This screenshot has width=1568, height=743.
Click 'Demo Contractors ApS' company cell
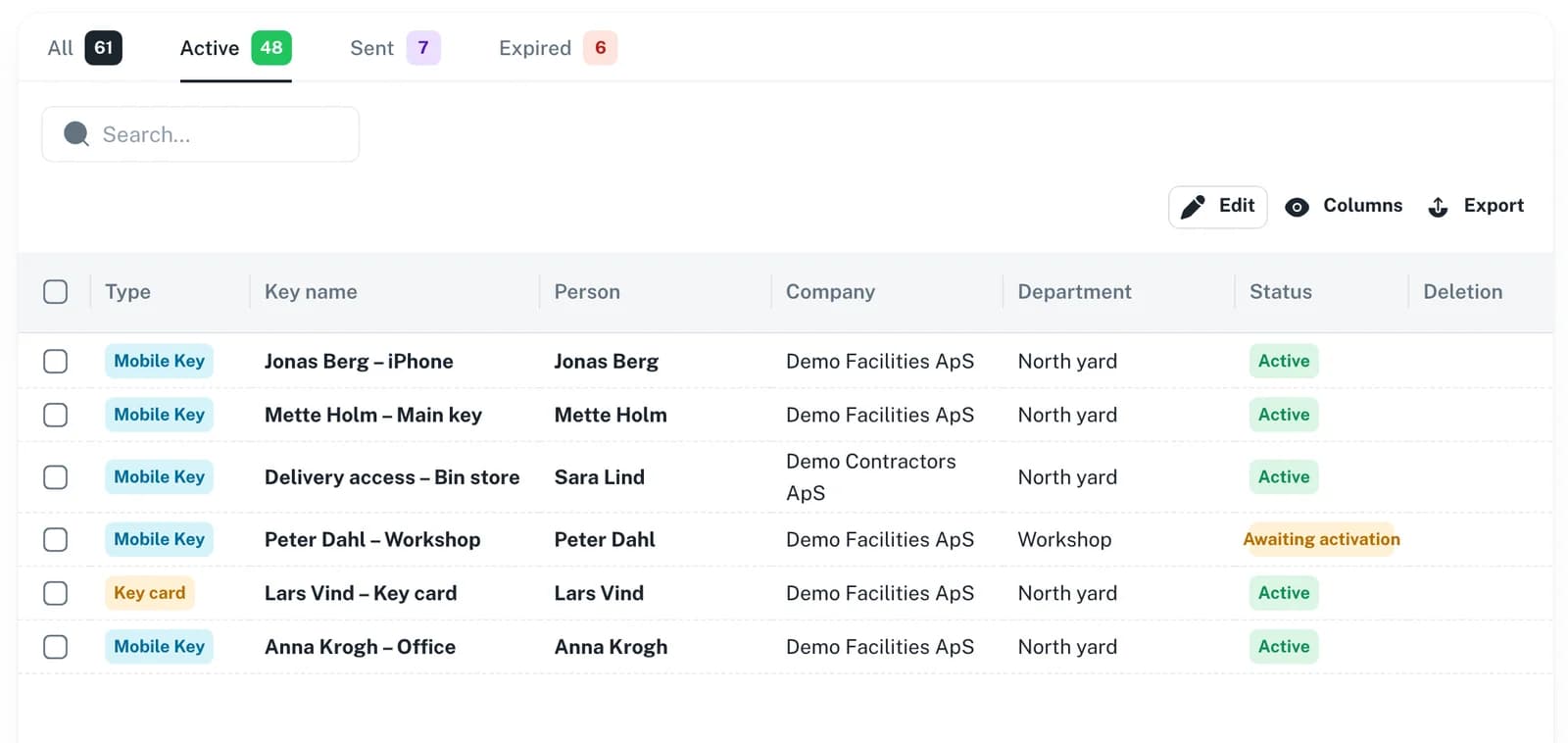[870, 477]
